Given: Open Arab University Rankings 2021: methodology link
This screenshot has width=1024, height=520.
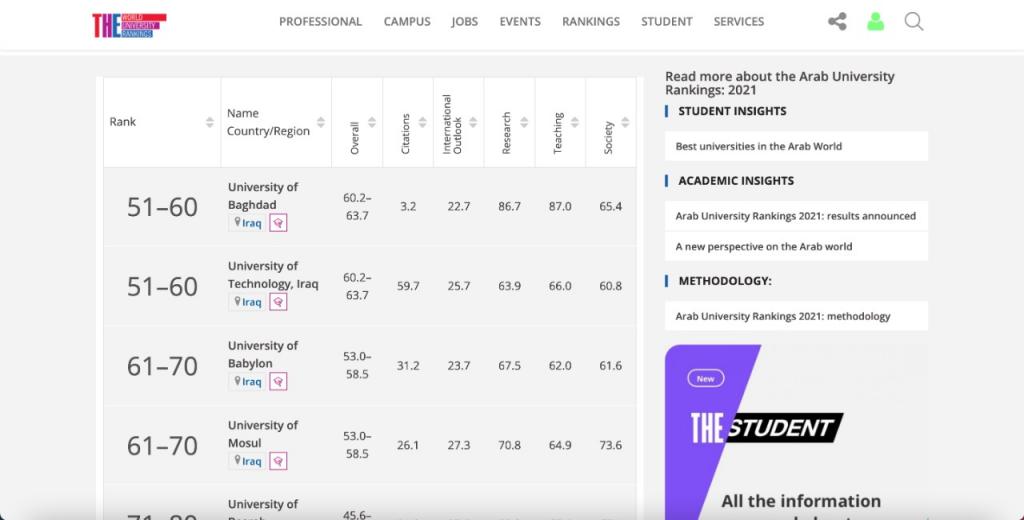Looking at the screenshot, I should click(782, 316).
